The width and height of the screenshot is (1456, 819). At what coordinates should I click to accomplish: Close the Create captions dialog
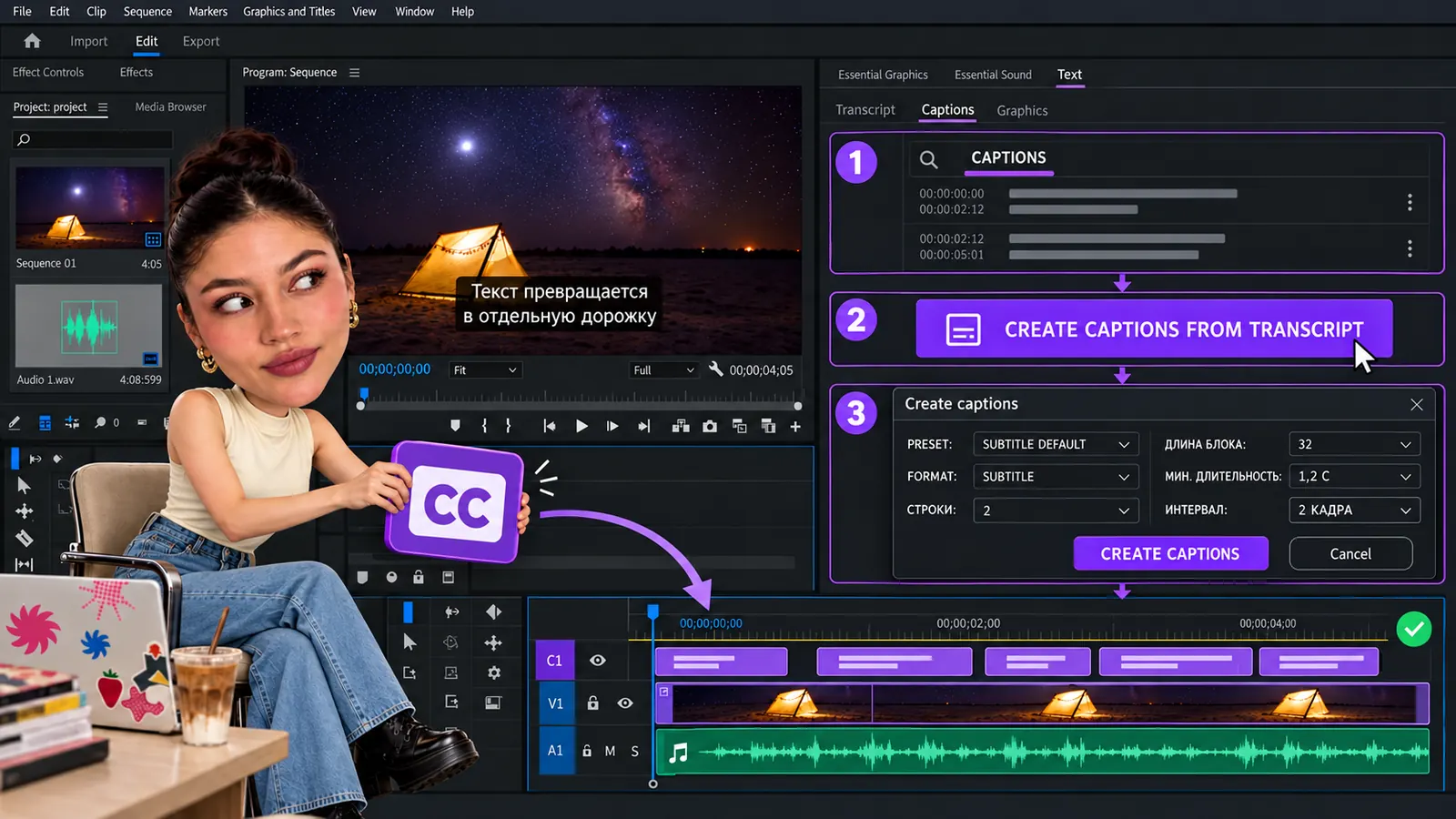(x=1417, y=404)
